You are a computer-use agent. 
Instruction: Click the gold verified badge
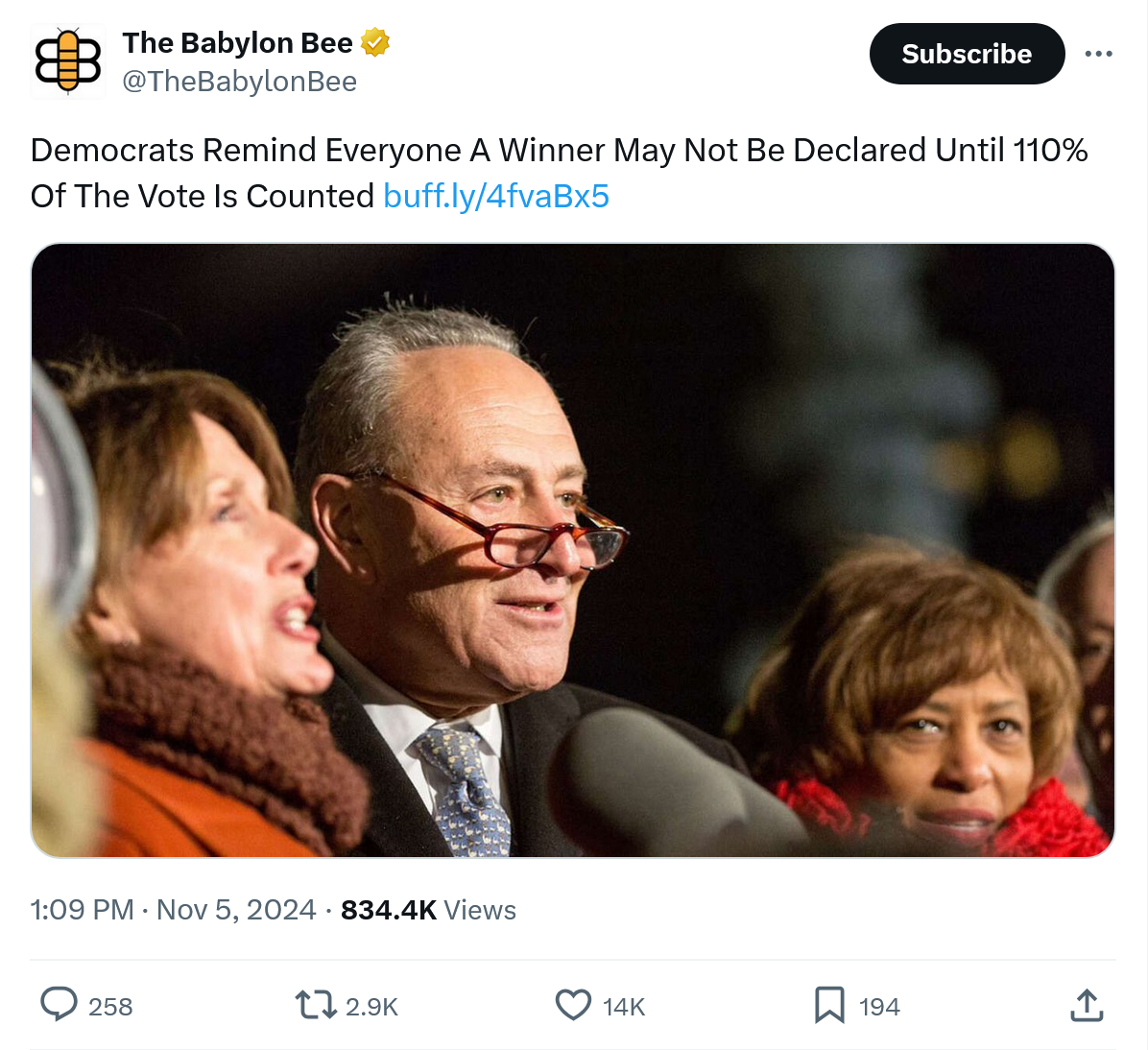coord(375,43)
